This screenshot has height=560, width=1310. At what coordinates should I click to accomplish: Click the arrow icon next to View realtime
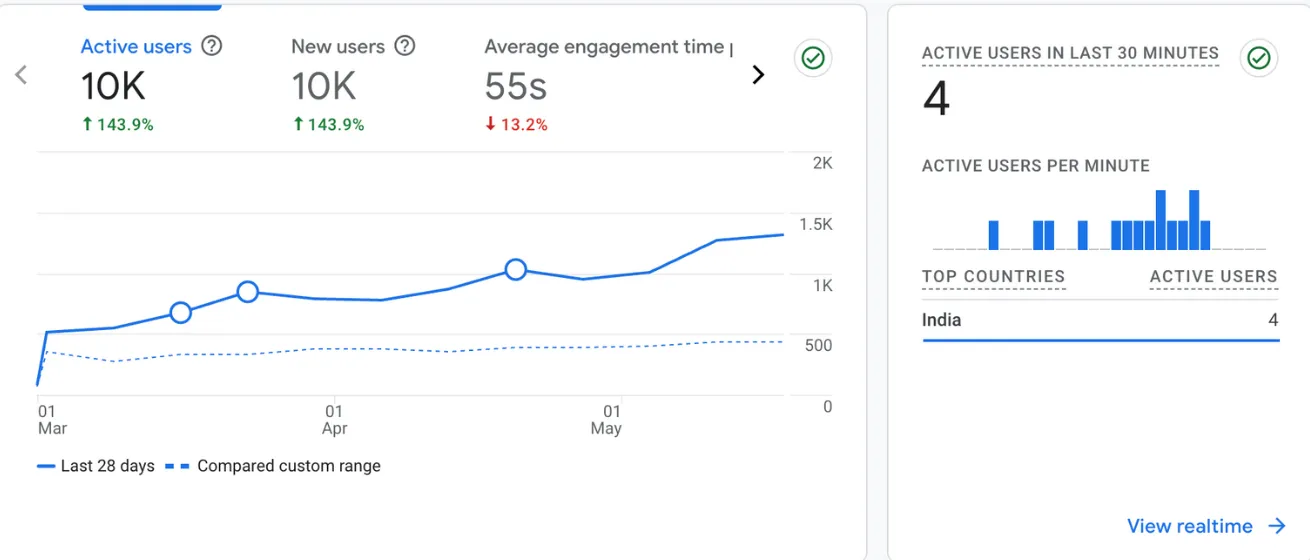[1276, 526]
